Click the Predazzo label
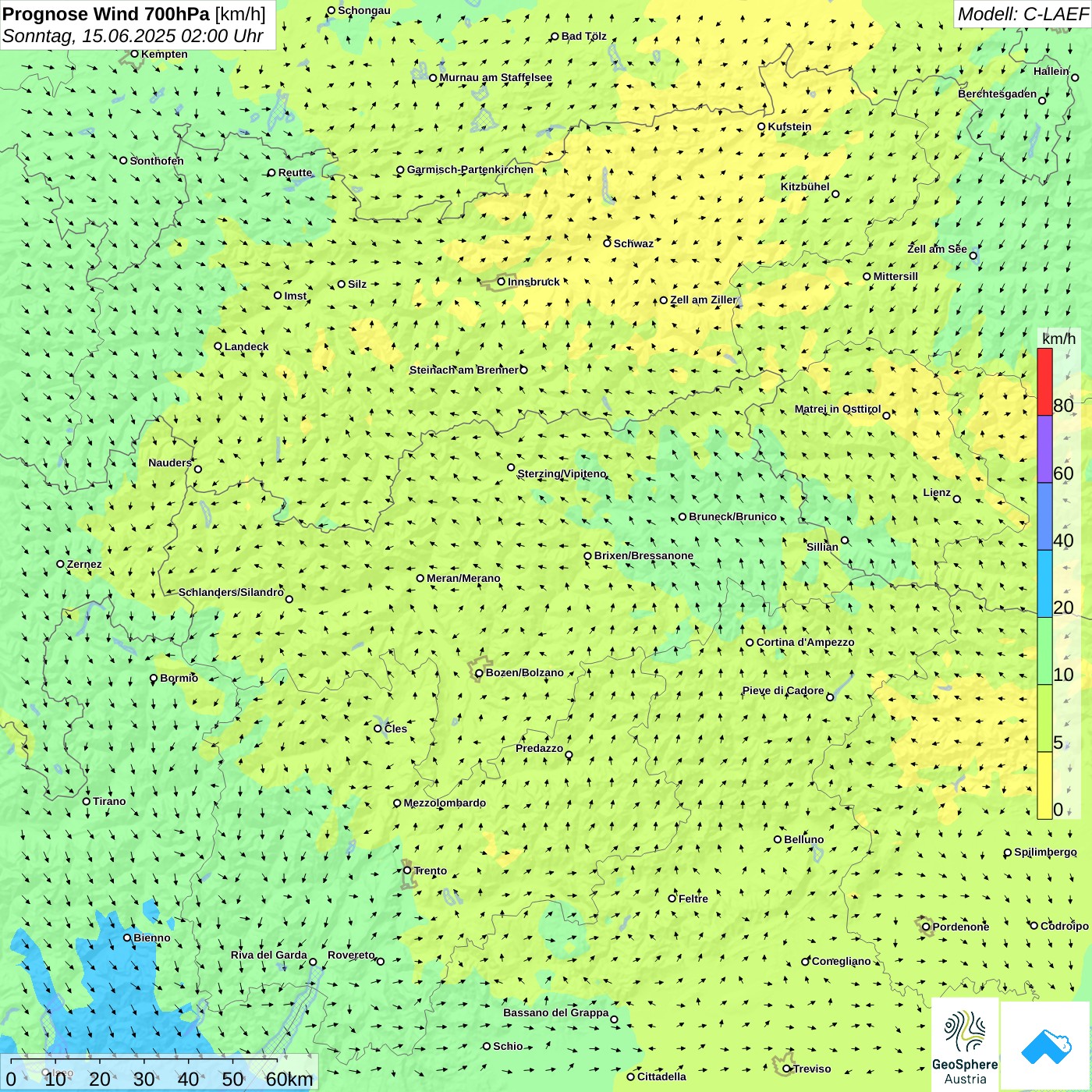The width and height of the screenshot is (1092, 1092). point(539,748)
